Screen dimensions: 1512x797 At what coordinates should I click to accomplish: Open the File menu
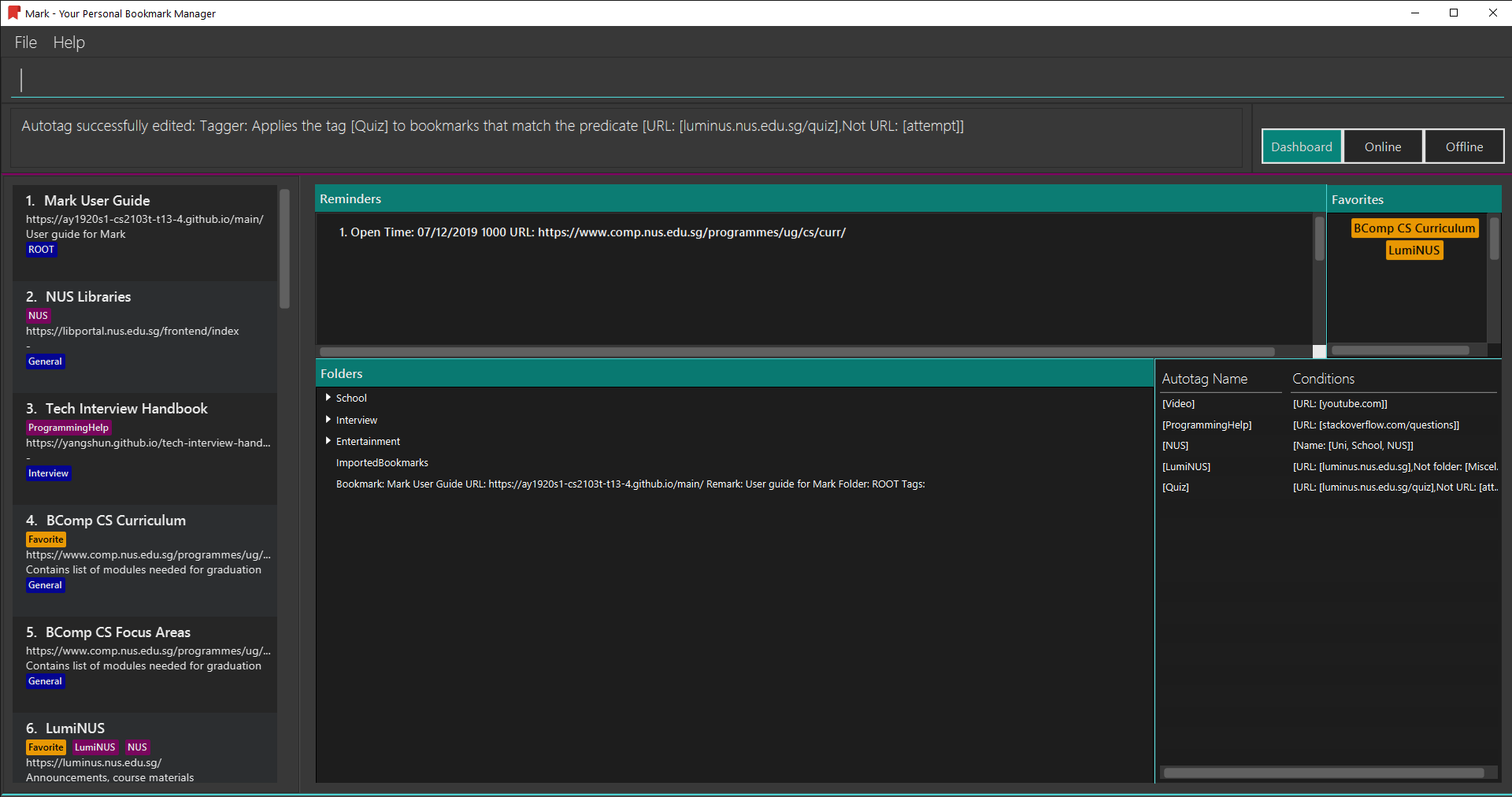(x=26, y=43)
